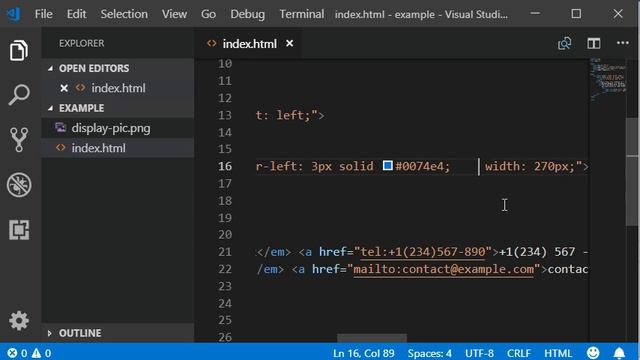Click line number 16 in gutter
Screen dimensions: 640x360
coord(225,167)
